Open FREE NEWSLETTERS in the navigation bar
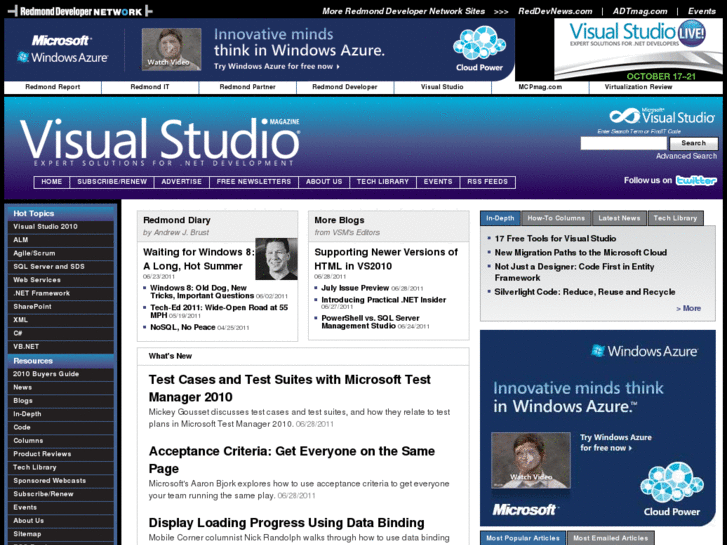 254,182
